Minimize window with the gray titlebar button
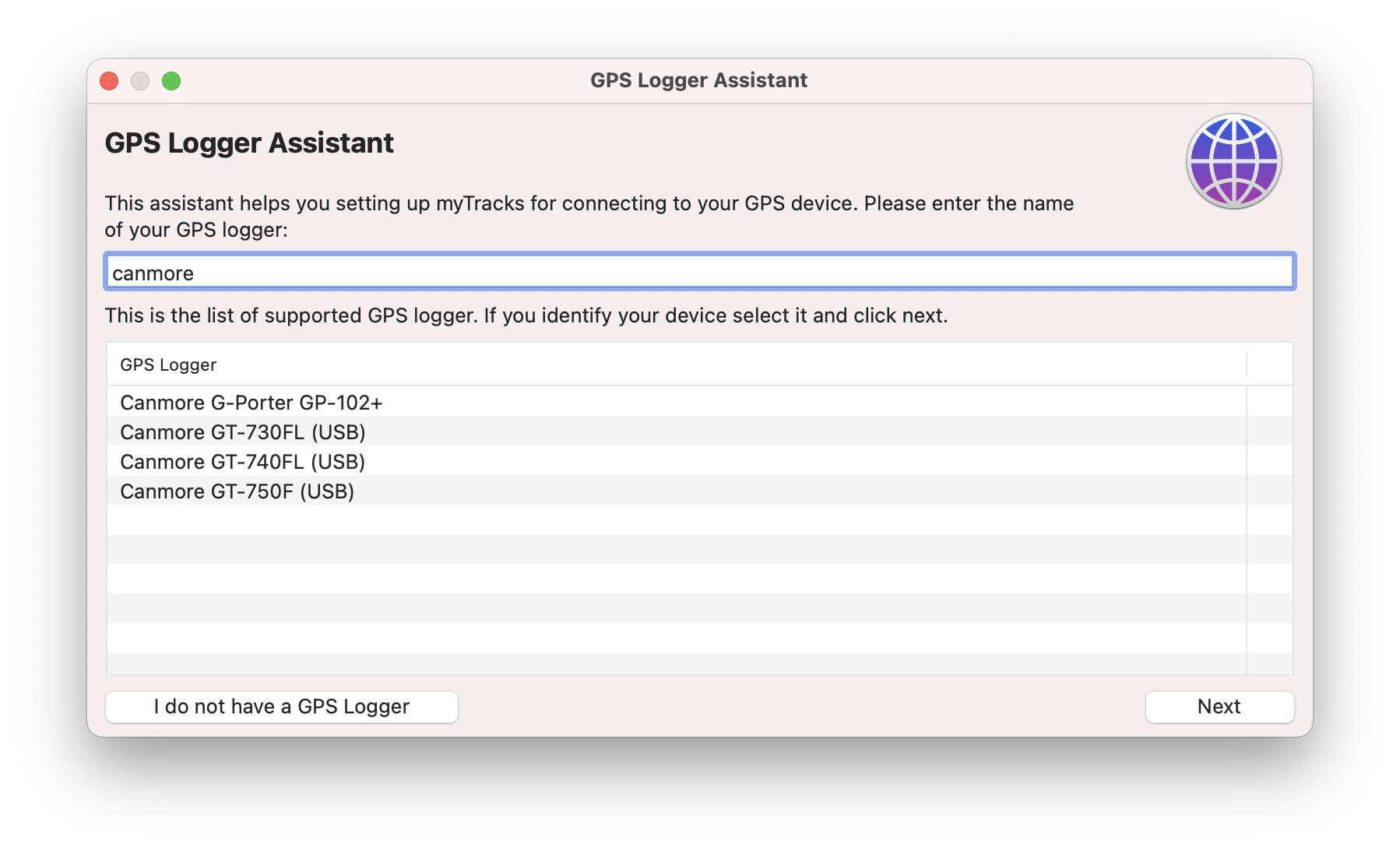 click(x=140, y=81)
